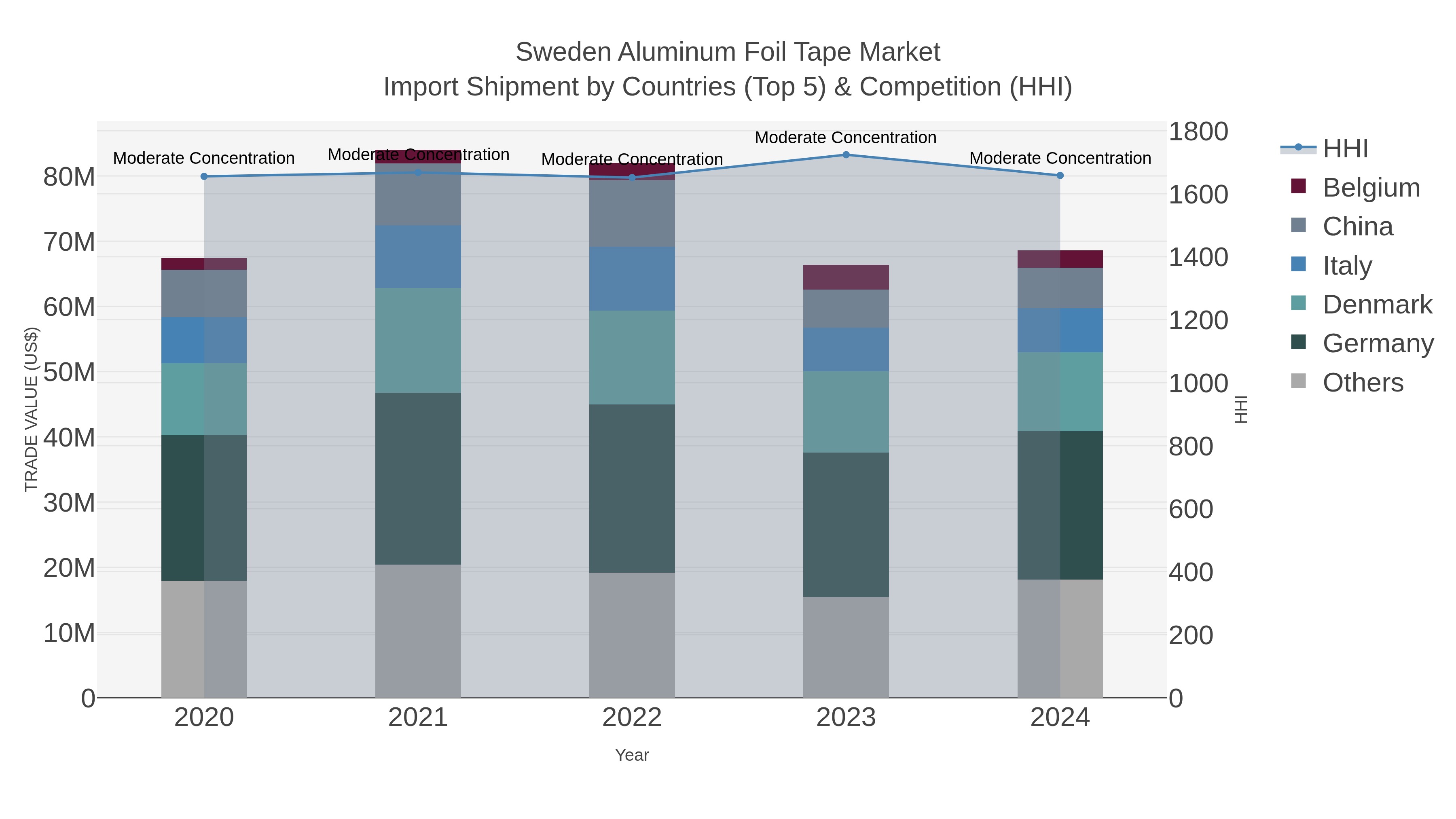The height and width of the screenshot is (819, 1456).
Task: Click Moderate Concentration label above 2024
Action: (1060, 158)
